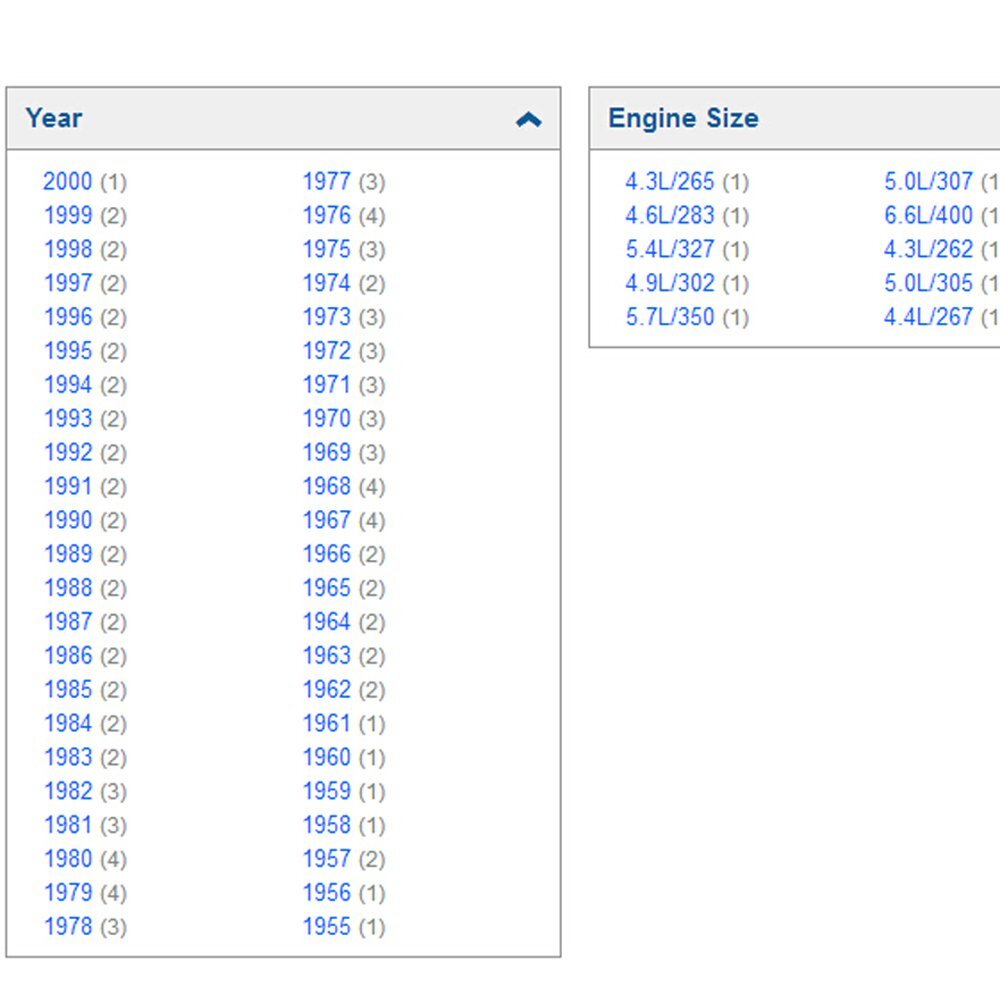
Task: Collapse the Year filter panel chevron
Action: 528,120
